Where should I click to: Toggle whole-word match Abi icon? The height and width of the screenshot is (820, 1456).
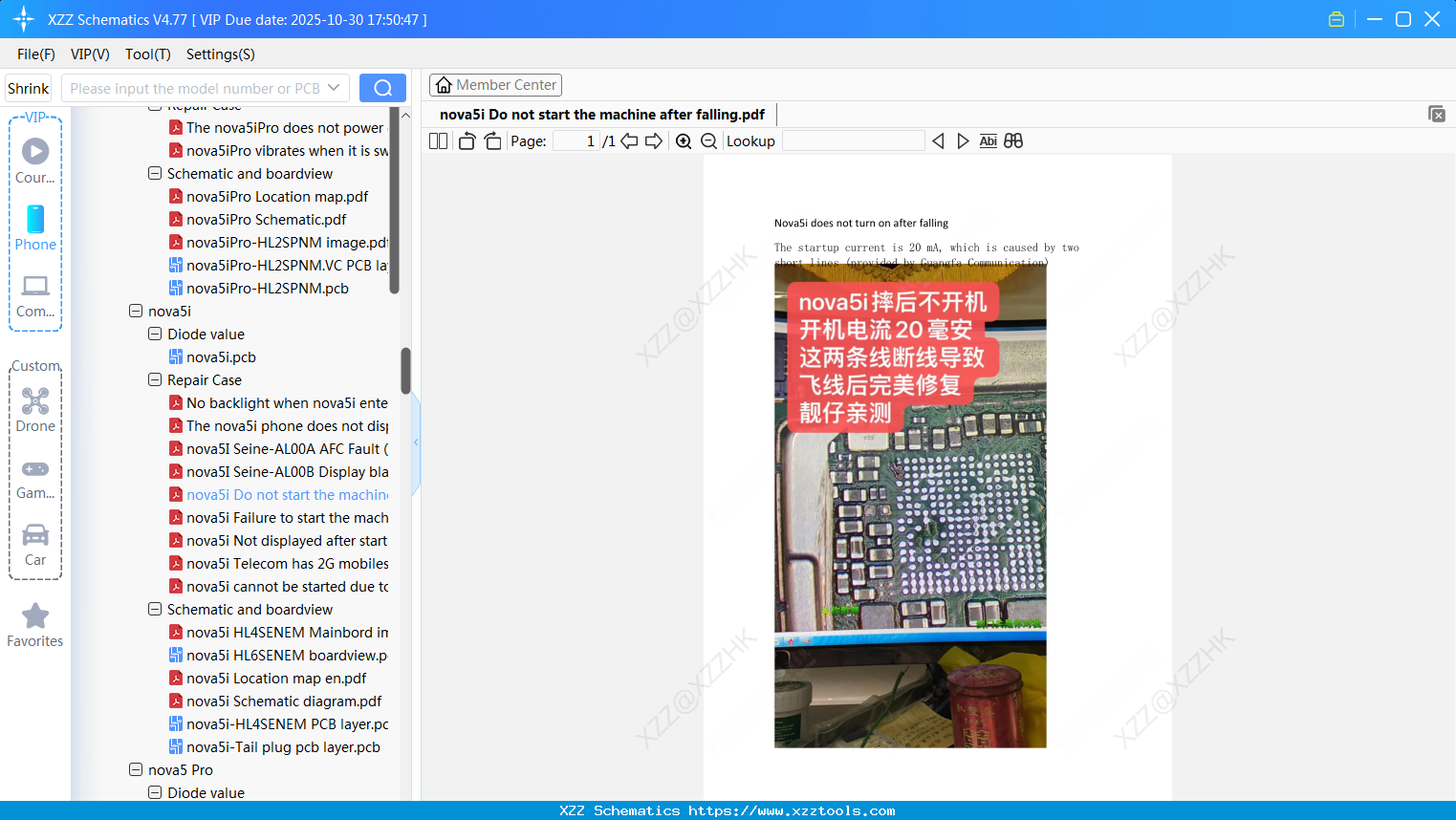pos(989,140)
